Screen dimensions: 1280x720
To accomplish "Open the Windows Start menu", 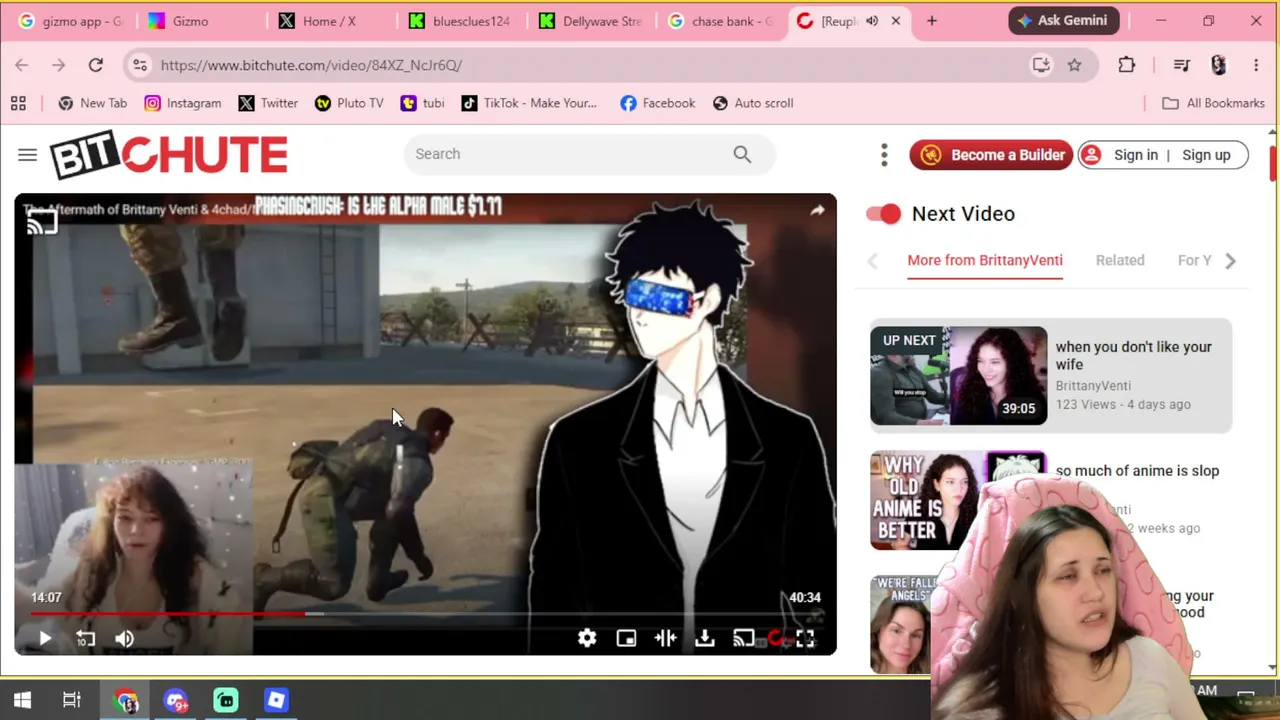I will pos(22,700).
